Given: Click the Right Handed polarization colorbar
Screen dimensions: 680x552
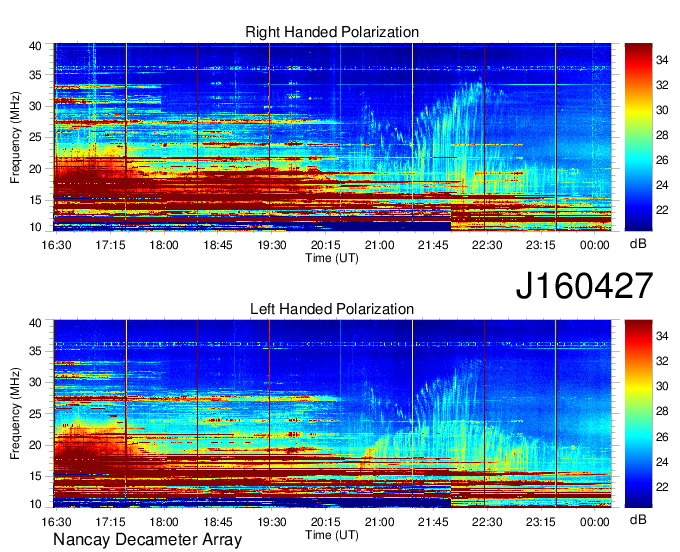Looking at the screenshot, I should click(x=638, y=137).
